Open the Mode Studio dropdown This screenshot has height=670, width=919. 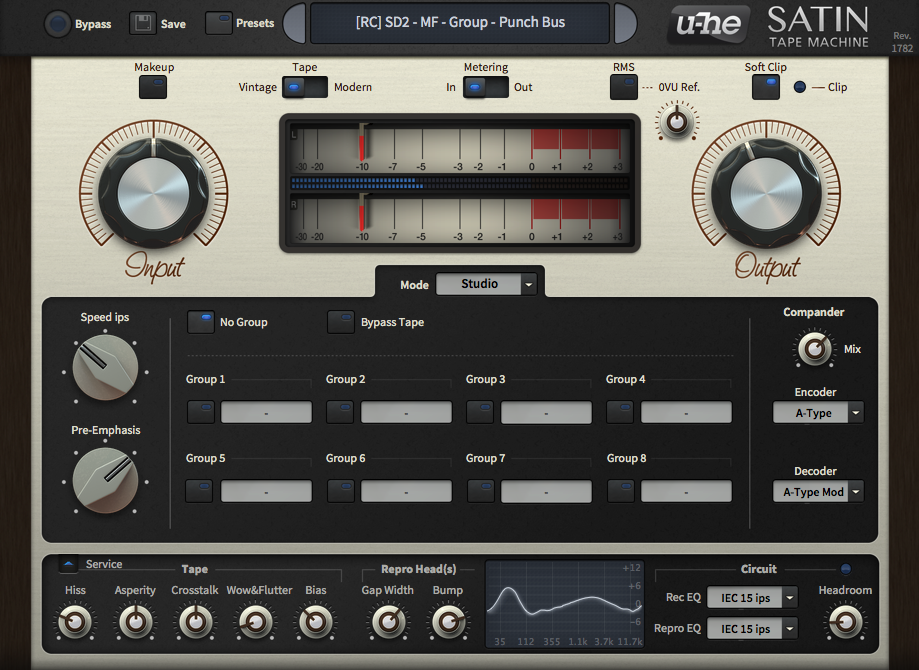click(x=487, y=284)
